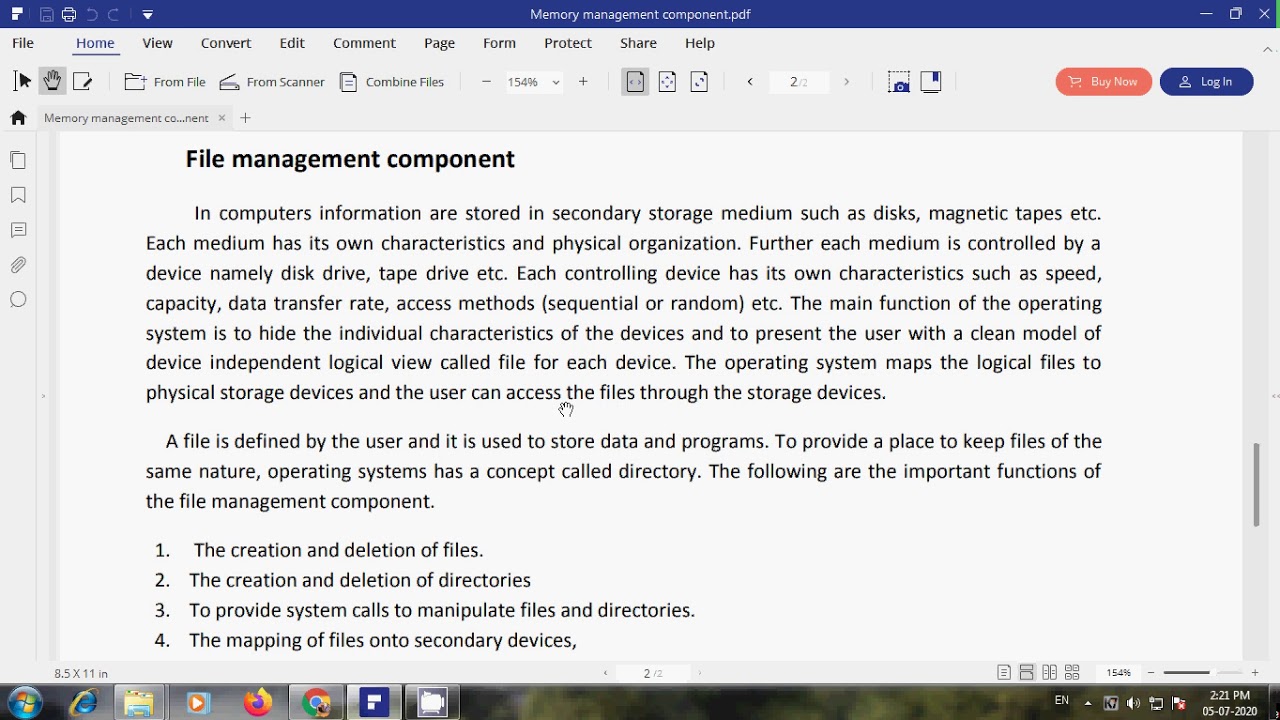Open the Search panel in sidebar

(x=18, y=299)
